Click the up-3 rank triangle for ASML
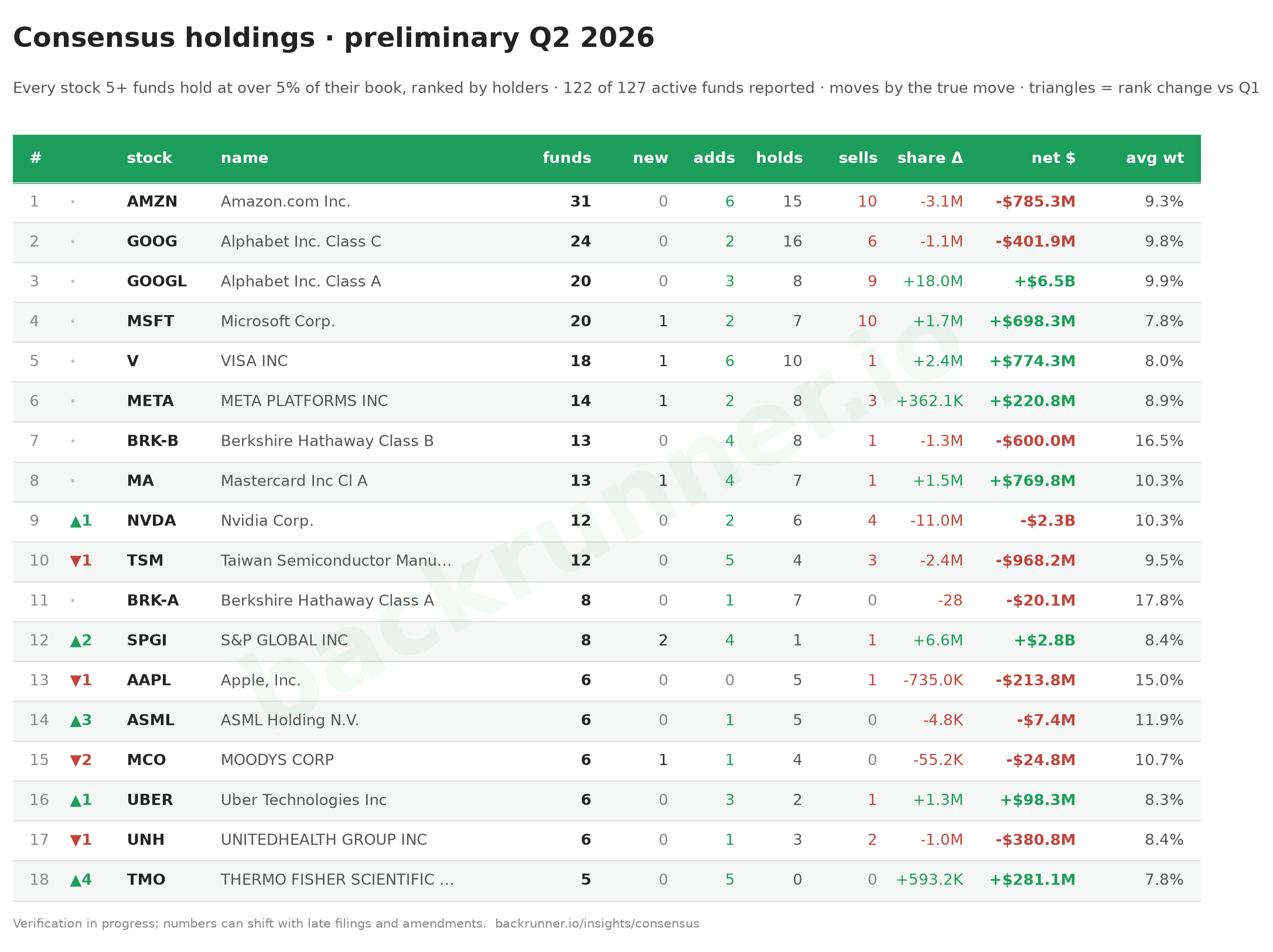1273x952 pixels. tap(81, 720)
